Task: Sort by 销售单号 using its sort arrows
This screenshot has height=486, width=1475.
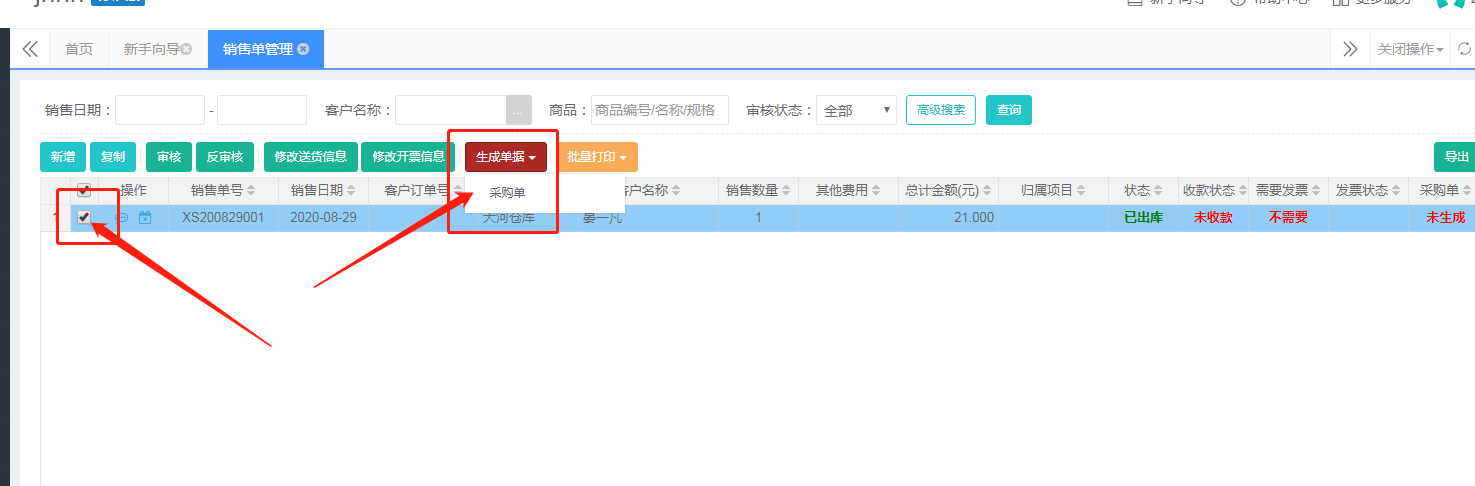Action: (251, 190)
